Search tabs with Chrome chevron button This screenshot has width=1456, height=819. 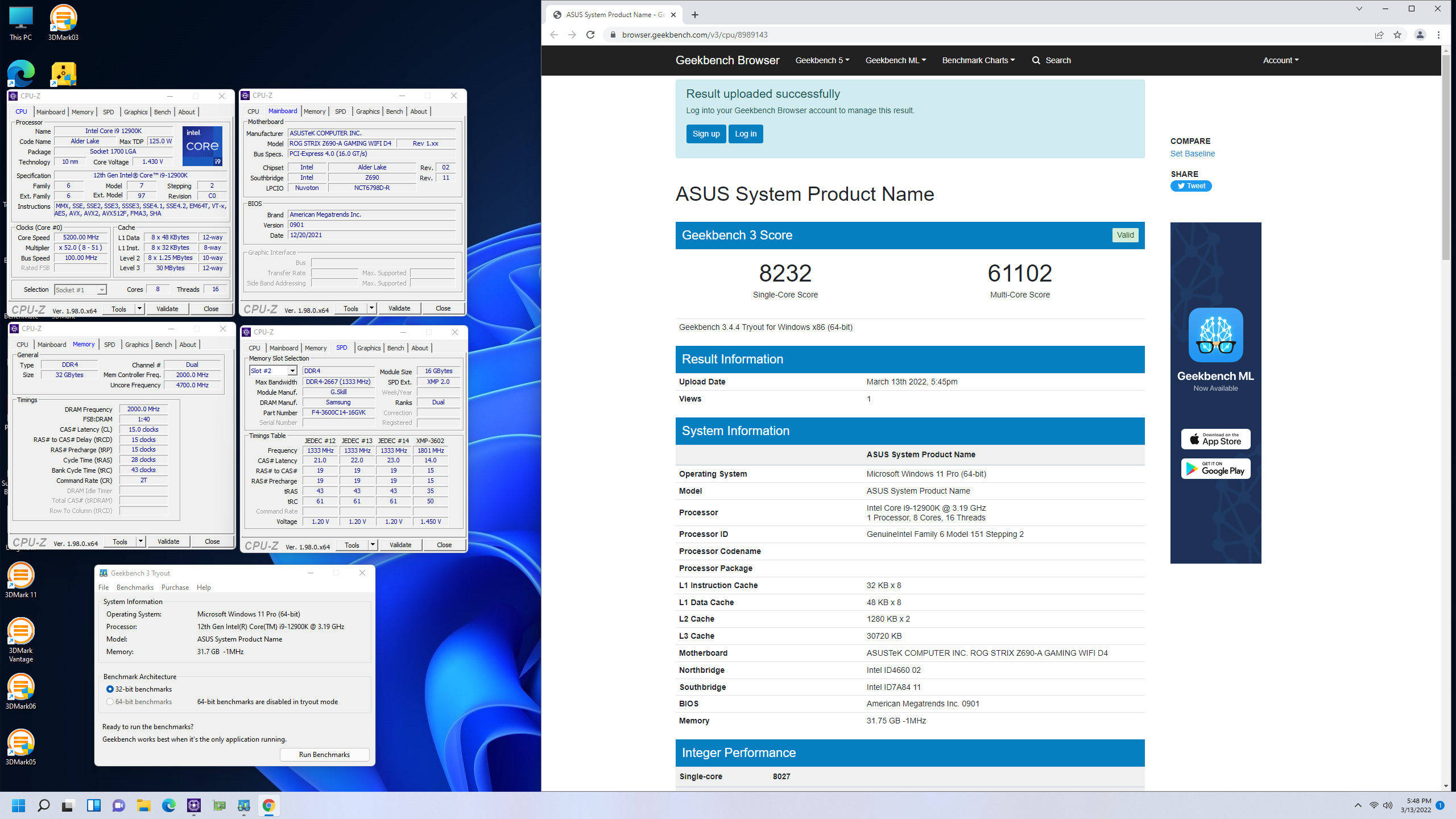(1359, 9)
